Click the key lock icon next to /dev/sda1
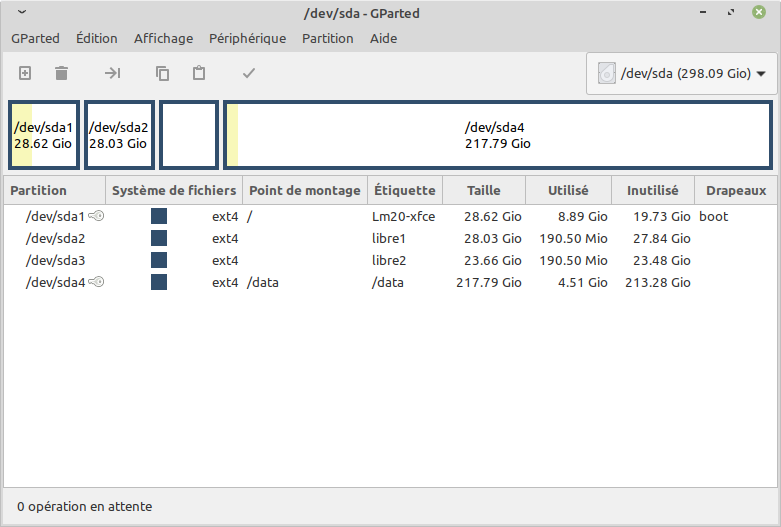This screenshot has height=527, width=781. coord(97,216)
